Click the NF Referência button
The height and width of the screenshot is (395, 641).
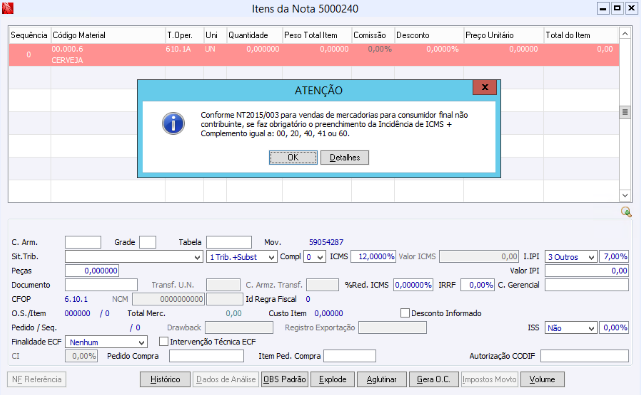[x=36, y=379]
